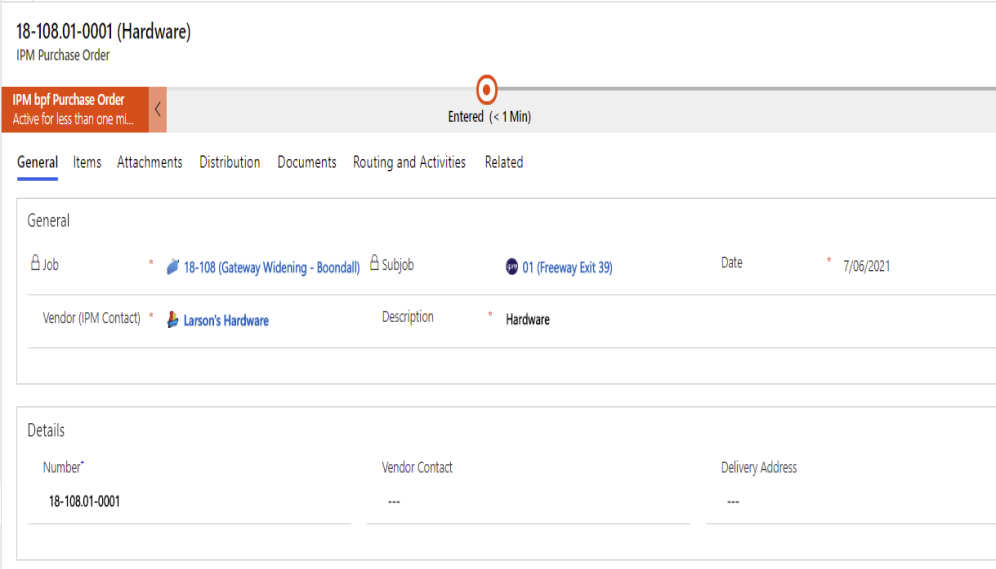This screenshot has height=569, width=996.
Task: Click the lock icon next to Subjob
Action: (x=375, y=265)
